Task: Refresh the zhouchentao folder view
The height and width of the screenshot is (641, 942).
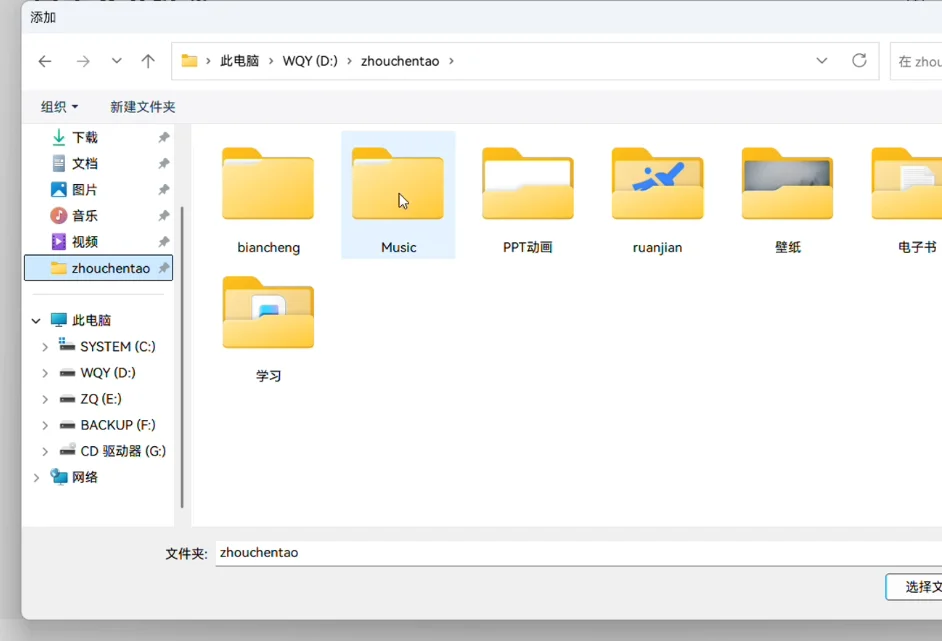Action: coord(859,61)
